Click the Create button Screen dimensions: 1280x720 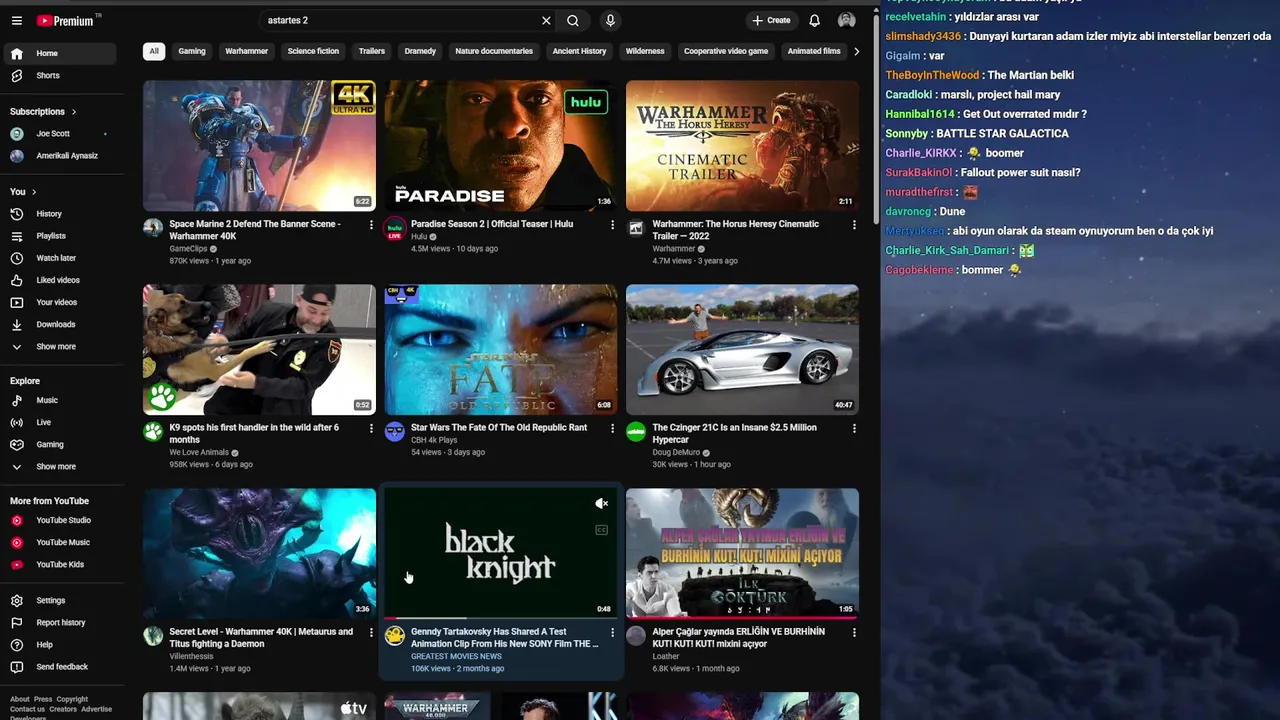pyautogui.click(x=771, y=20)
